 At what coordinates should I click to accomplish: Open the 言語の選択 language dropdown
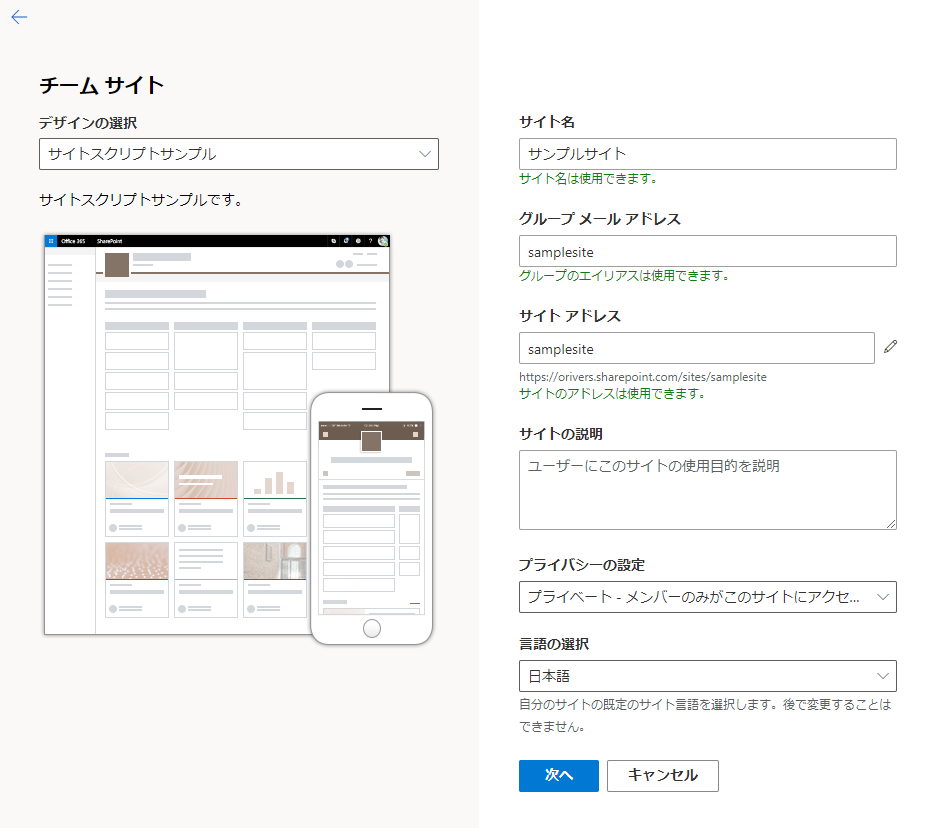(707, 676)
